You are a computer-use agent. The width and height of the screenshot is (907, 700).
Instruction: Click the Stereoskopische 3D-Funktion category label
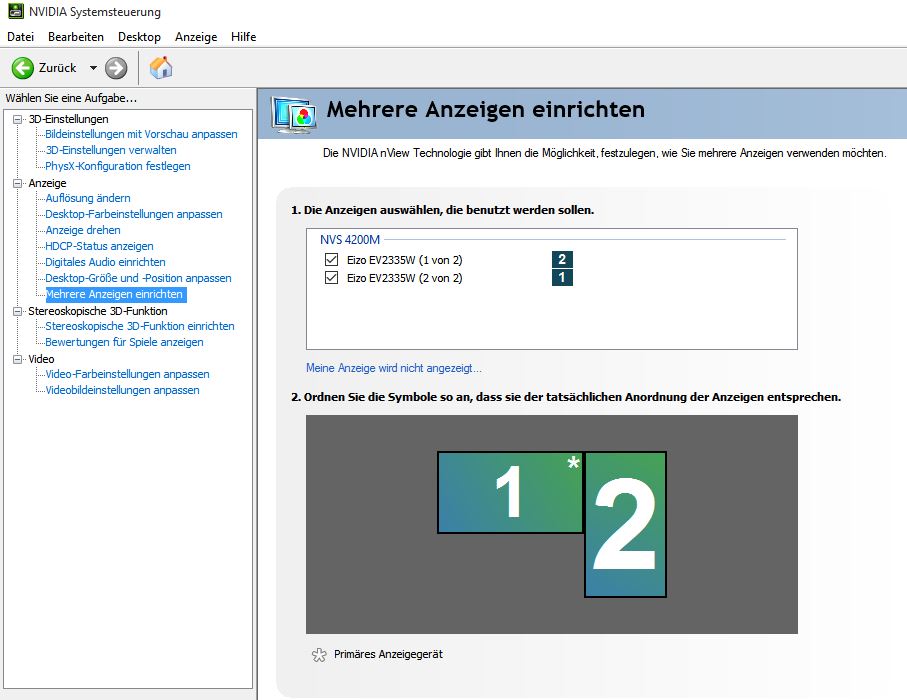pyautogui.click(x=98, y=311)
